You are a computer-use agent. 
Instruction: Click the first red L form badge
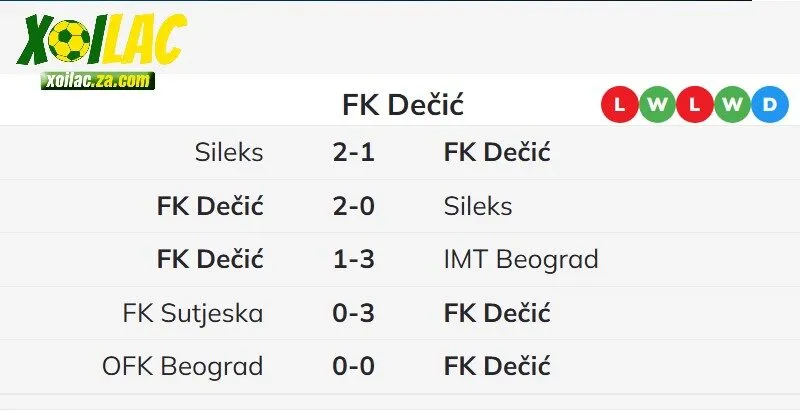coord(619,104)
